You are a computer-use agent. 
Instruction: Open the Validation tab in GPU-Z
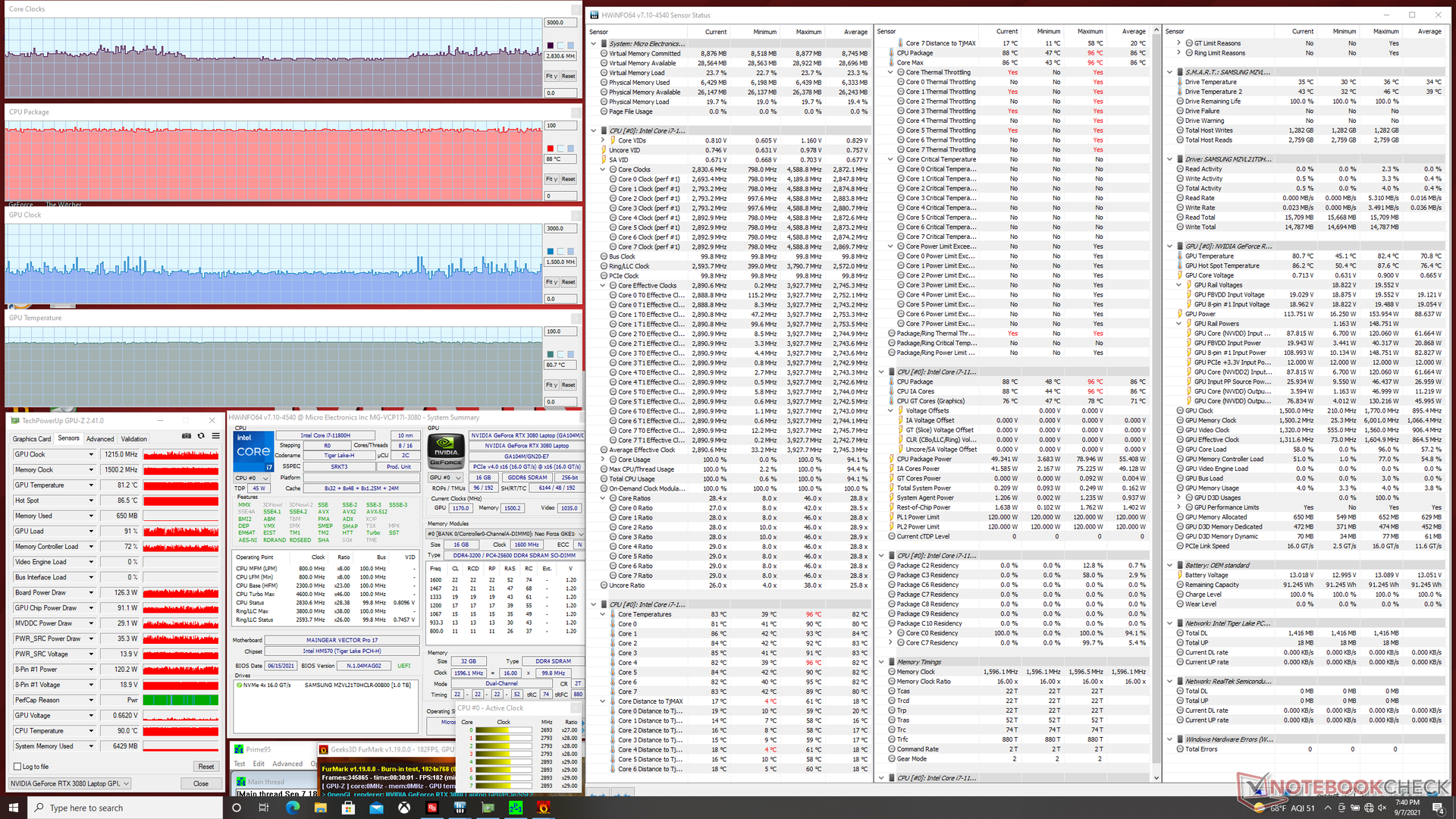tap(134, 439)
